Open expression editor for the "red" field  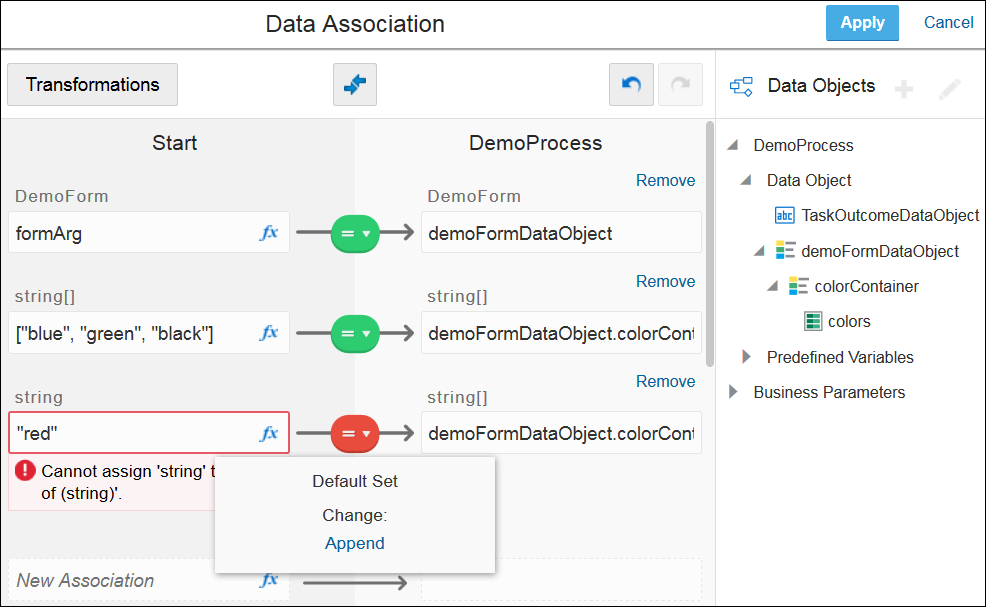[269, 433]
